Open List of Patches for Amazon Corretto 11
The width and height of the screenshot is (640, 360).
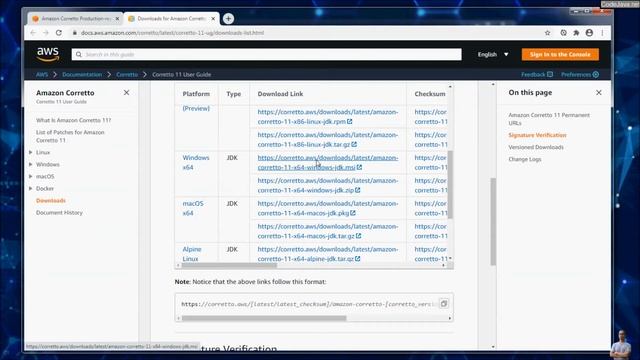70,136
